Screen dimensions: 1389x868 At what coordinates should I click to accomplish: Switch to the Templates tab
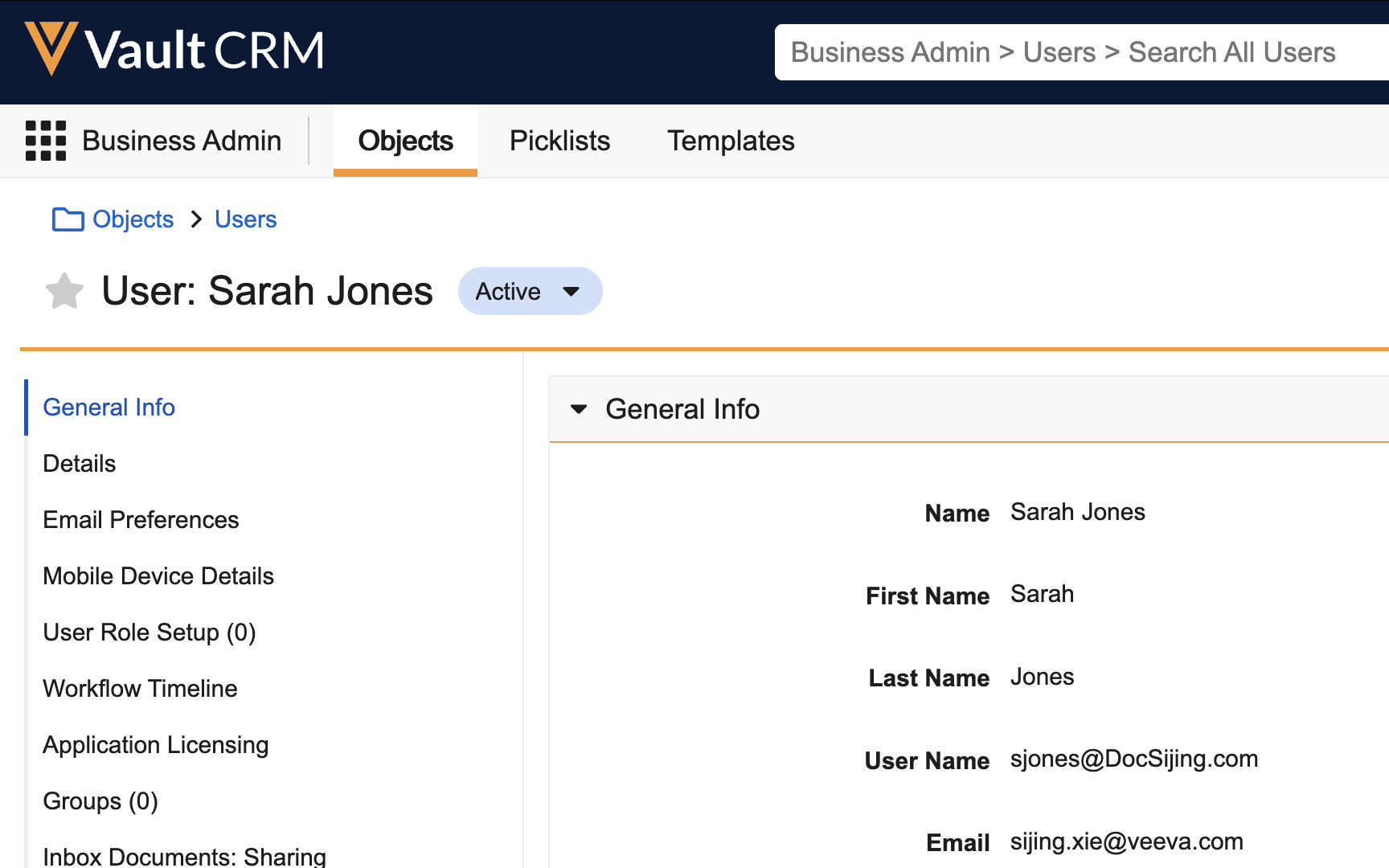tap(730, 141)
